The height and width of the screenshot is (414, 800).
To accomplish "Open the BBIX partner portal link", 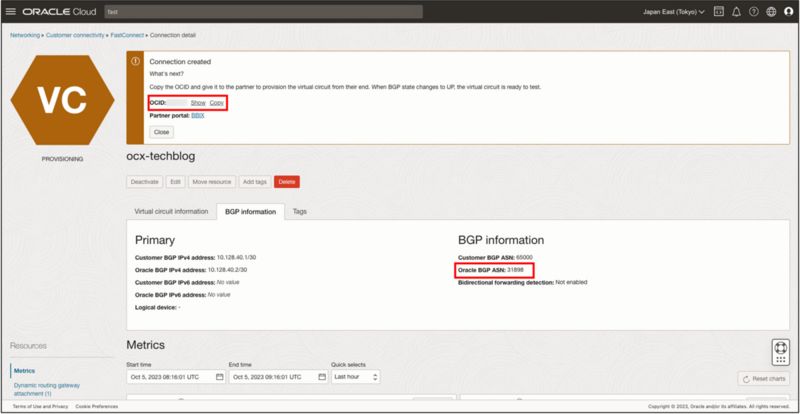I will [x=197, y=116].
